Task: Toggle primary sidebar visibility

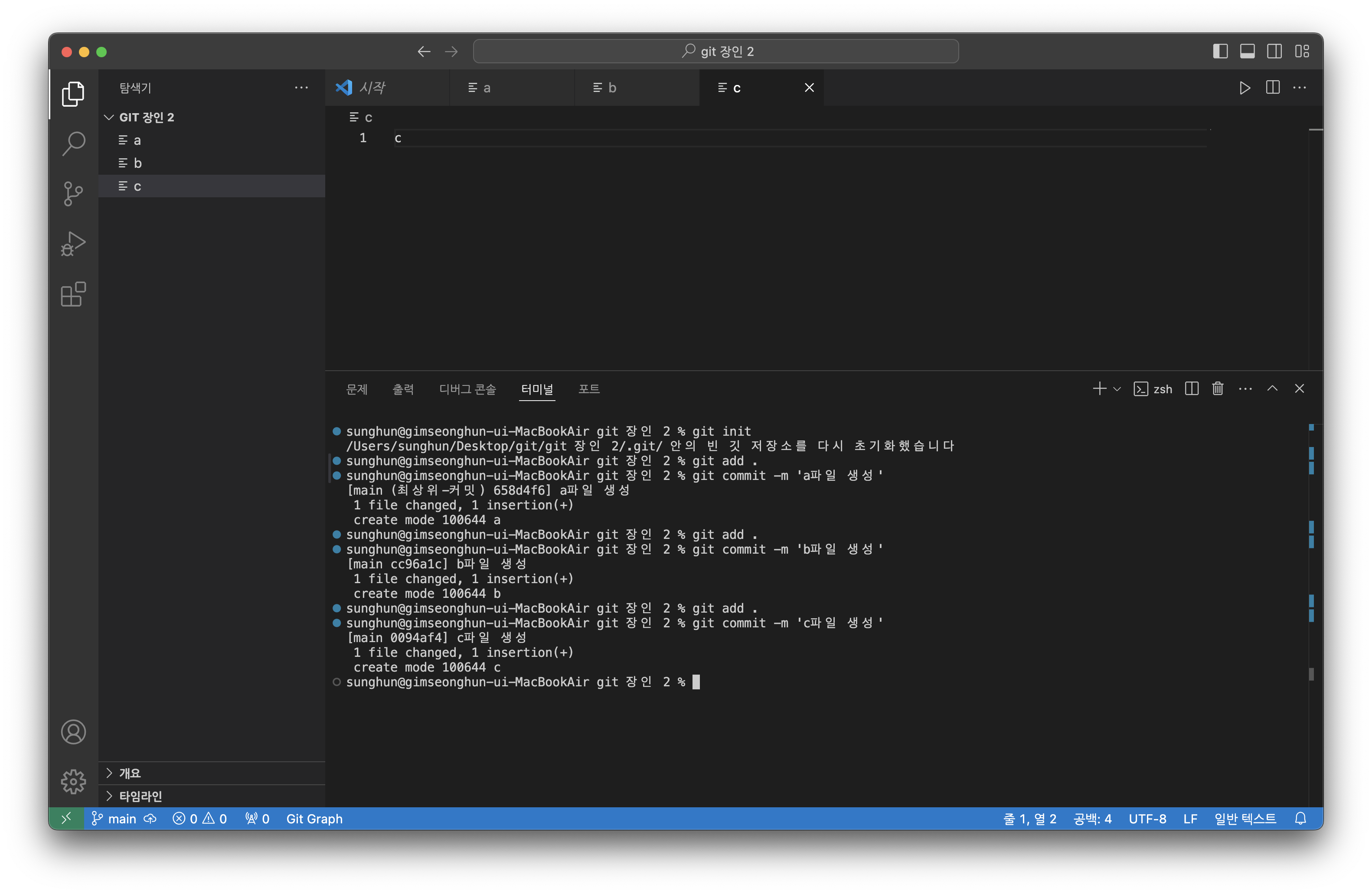Action: 1220,51
